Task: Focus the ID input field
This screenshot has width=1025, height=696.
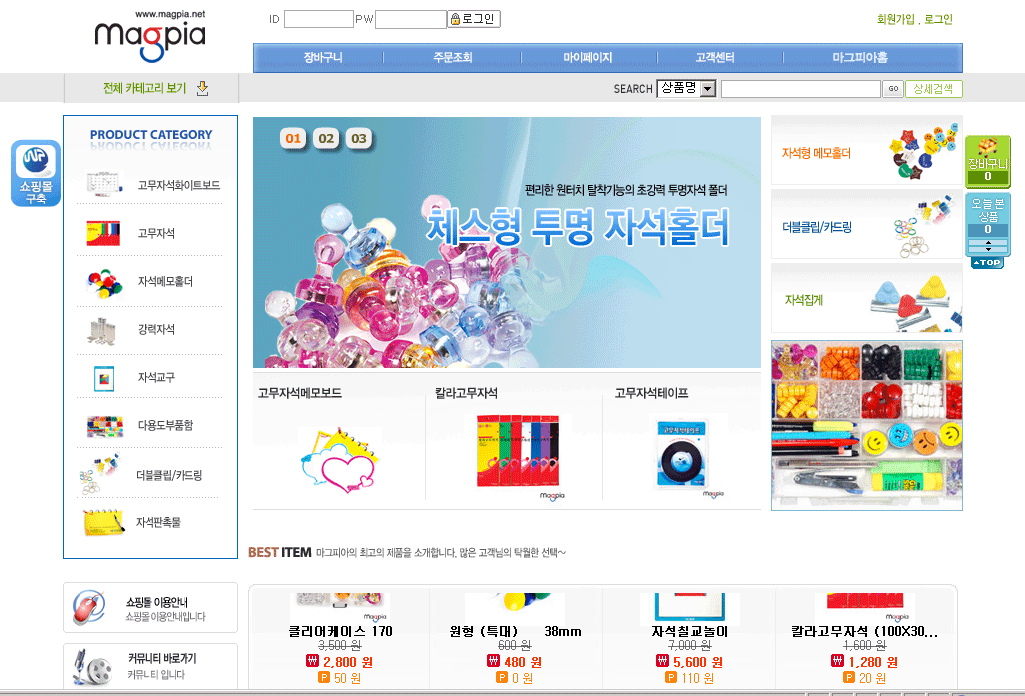Action: click(318, 19)
